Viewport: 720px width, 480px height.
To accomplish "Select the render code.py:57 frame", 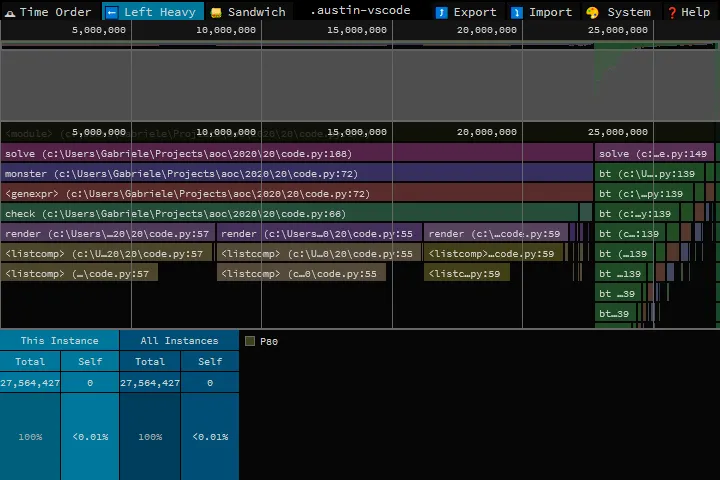I will [107, 233].
